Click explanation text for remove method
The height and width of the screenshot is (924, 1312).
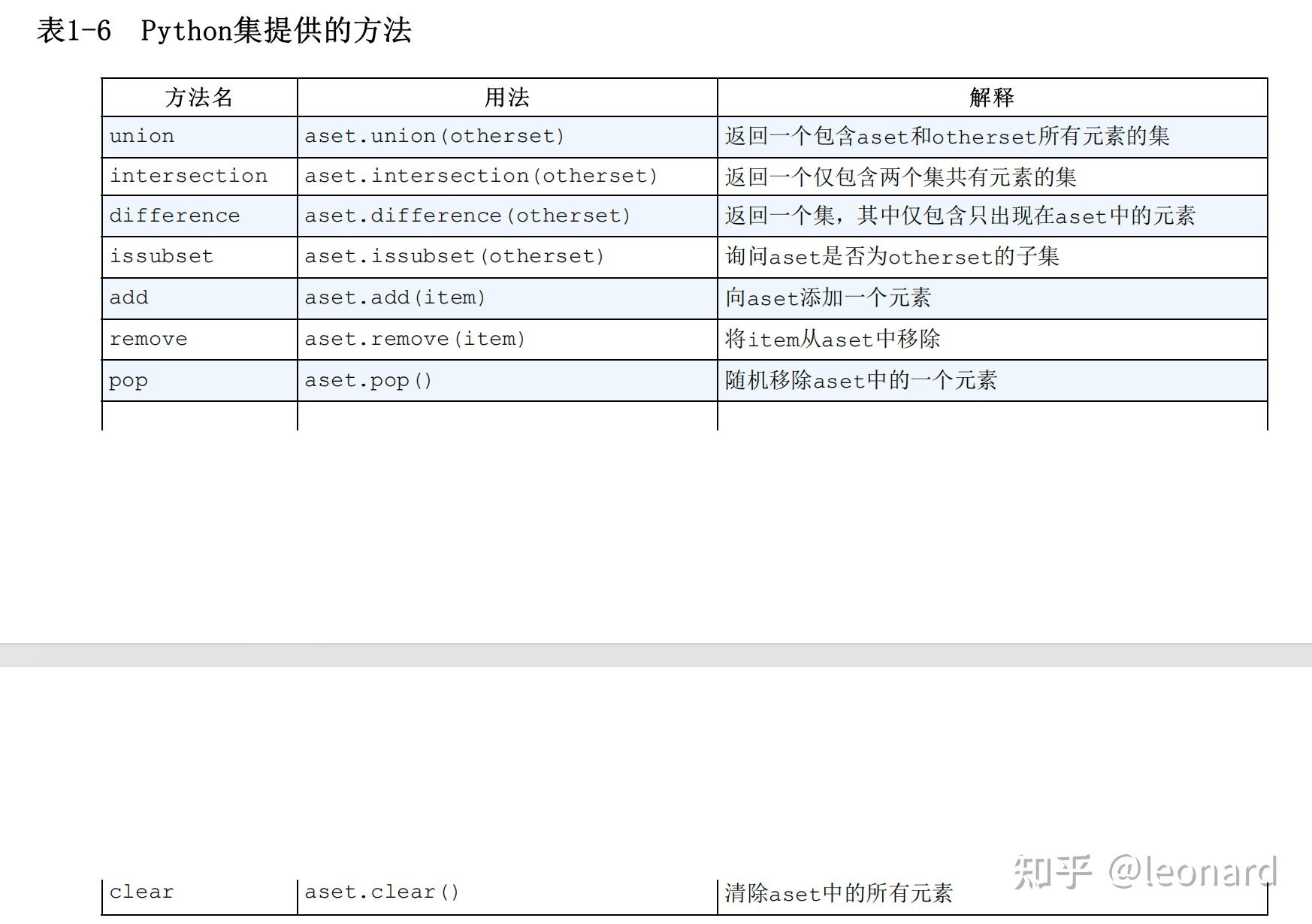(834, 339)
